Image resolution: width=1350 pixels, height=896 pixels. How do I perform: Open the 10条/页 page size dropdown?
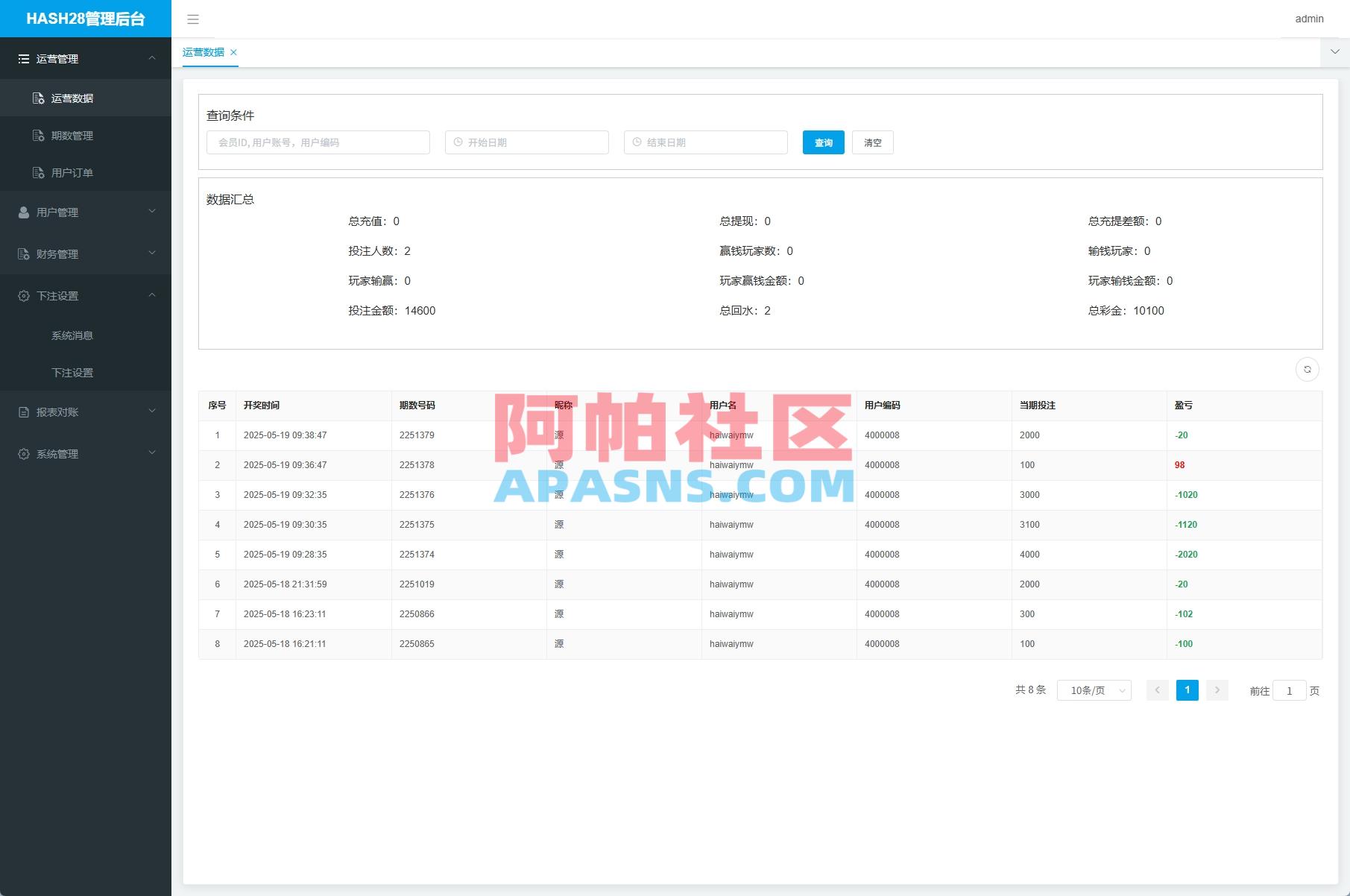pyautogui.click(x=1093, y=690)
